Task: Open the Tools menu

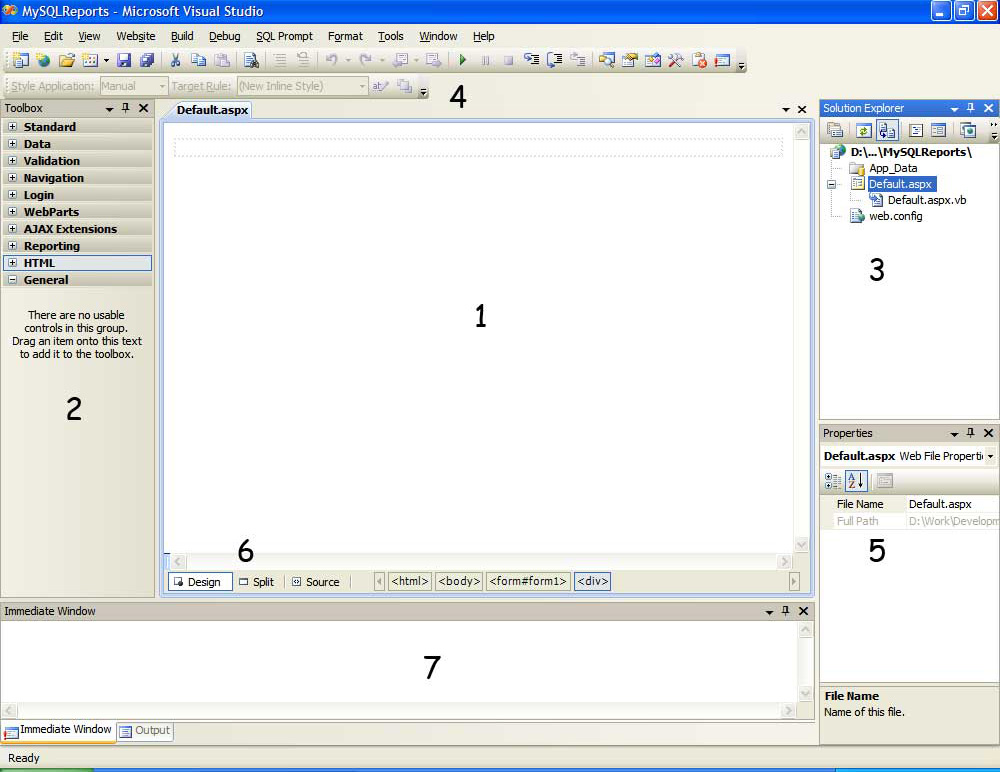Action: tap(390, 36)
